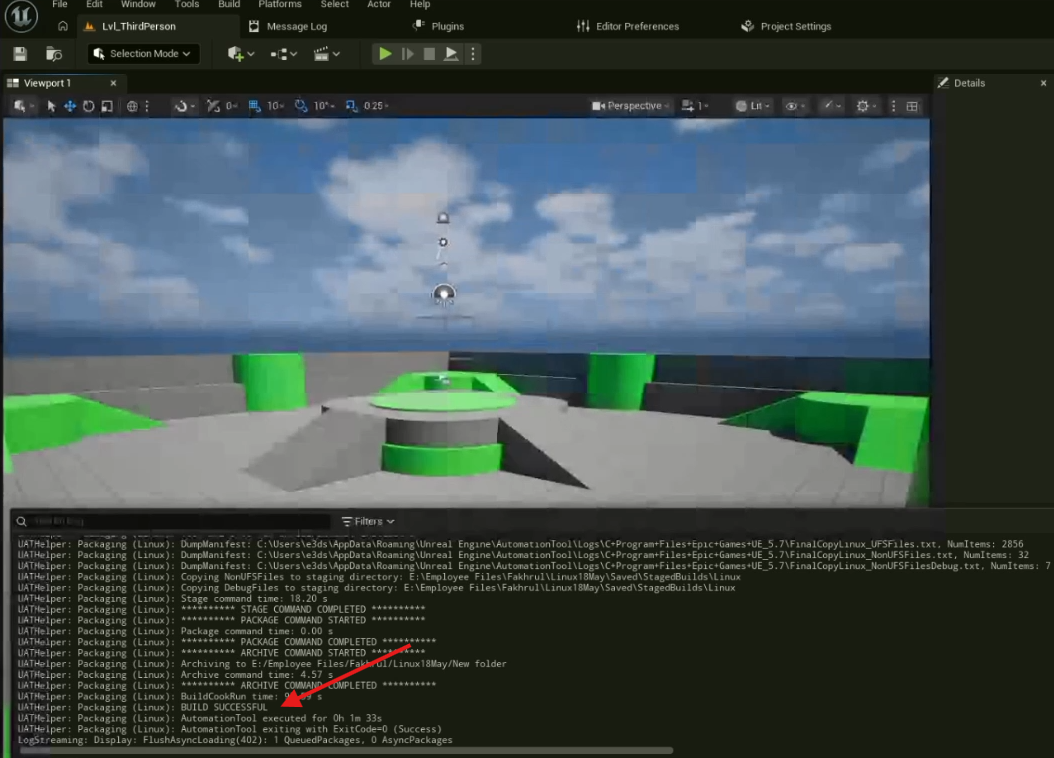The height and width of the screenshot is (758, 1054).
Task: Open the Platforms menu
Action: 280,4
